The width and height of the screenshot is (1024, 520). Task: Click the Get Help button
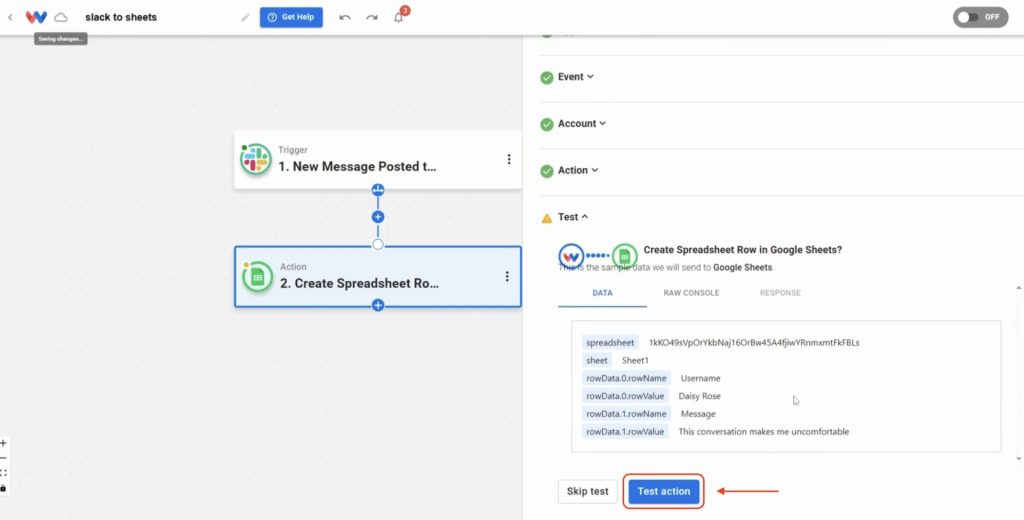coord(291,17)
